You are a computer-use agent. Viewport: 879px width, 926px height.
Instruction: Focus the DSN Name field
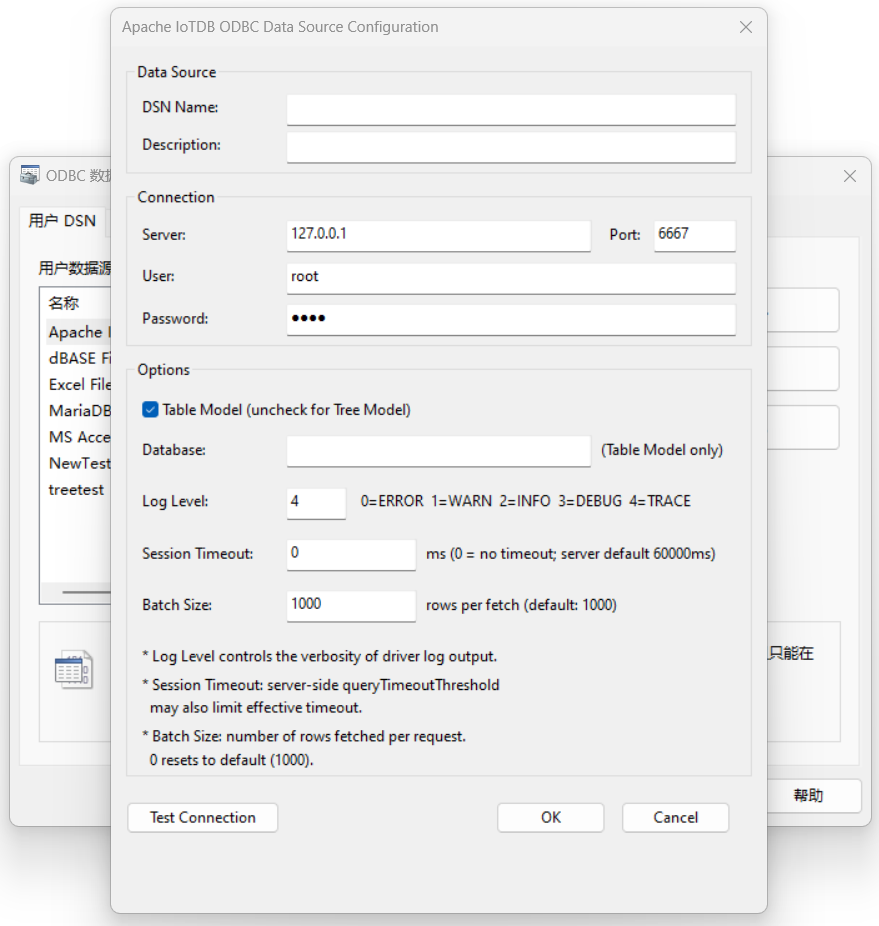coord(510,108)
